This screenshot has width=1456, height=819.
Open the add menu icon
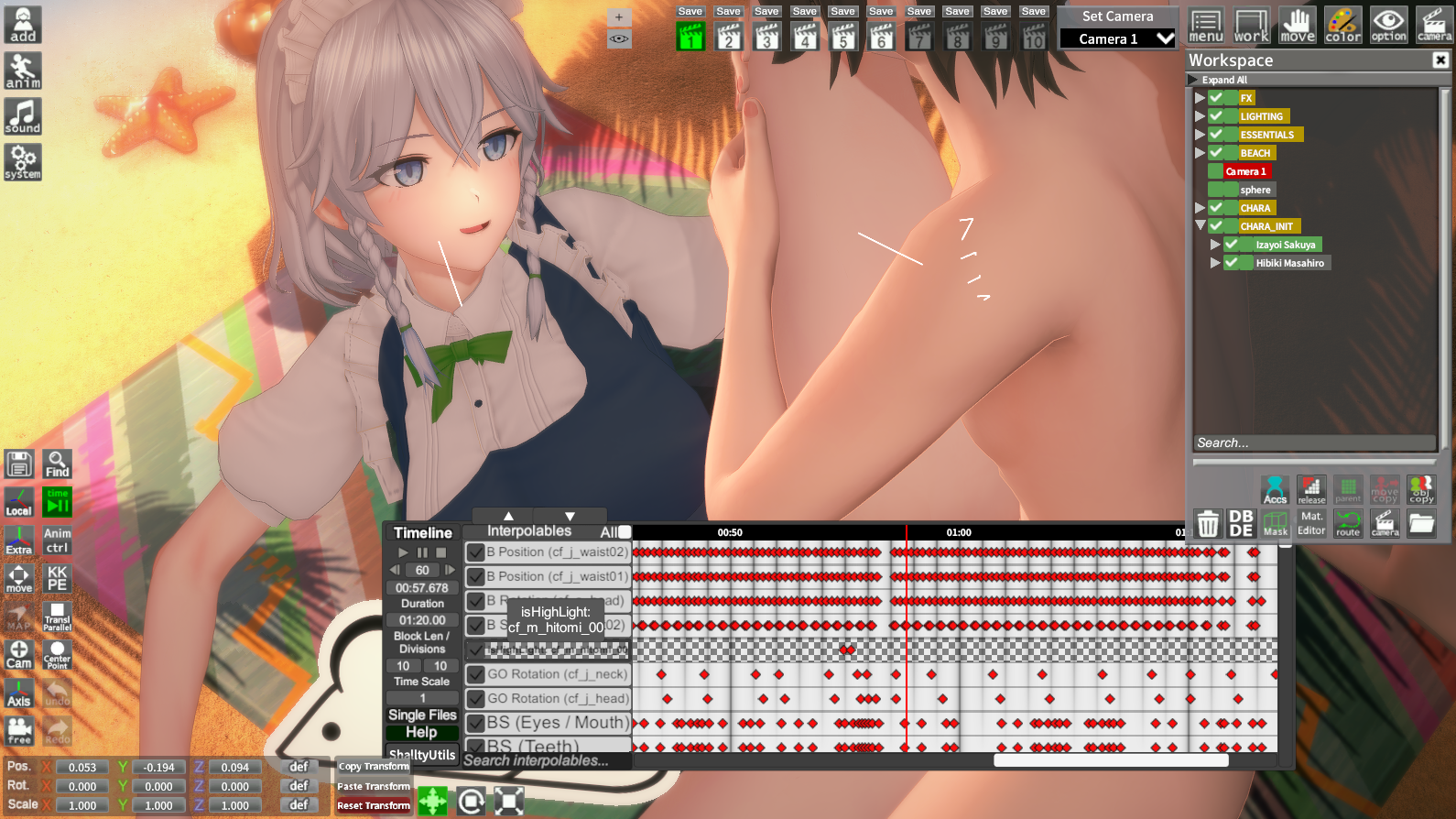23,25
